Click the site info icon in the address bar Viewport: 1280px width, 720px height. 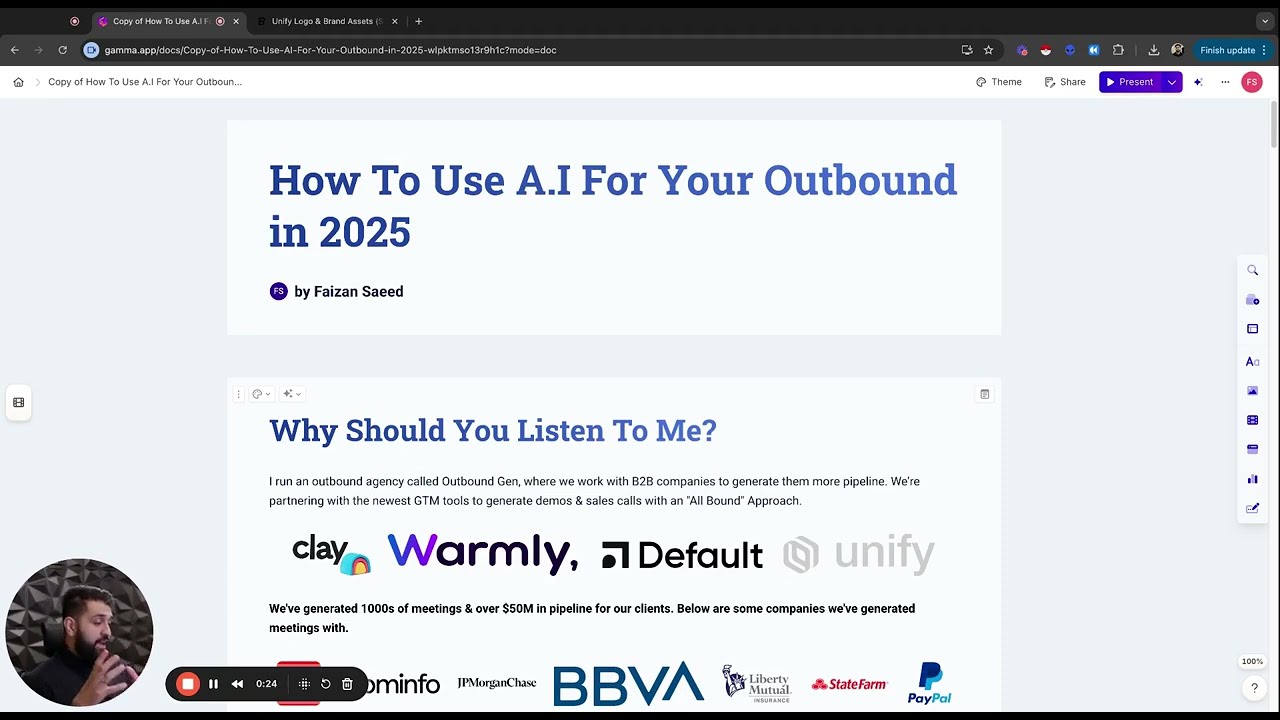(x=92, y=50)
